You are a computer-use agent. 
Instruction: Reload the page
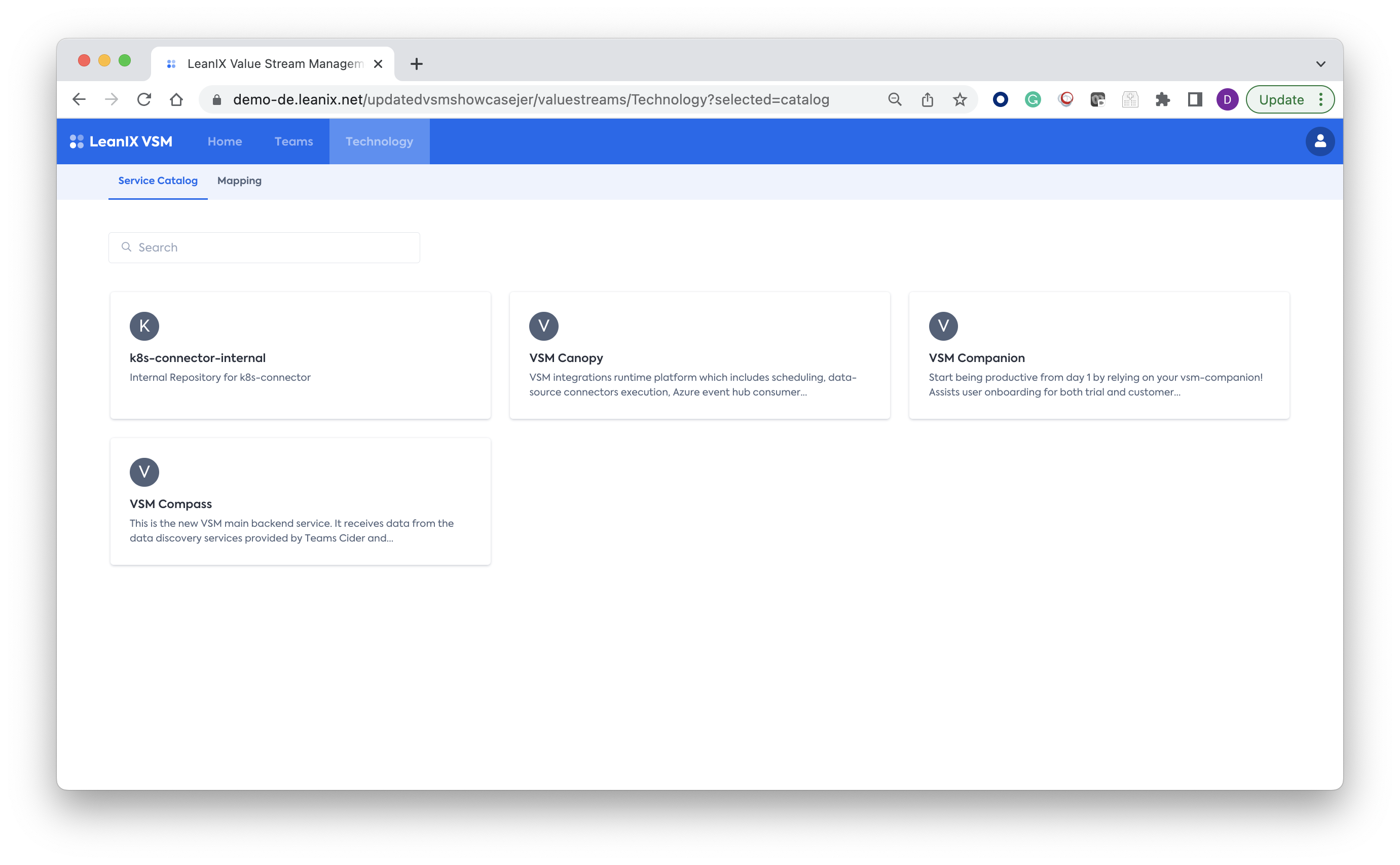tap(144, 99)
